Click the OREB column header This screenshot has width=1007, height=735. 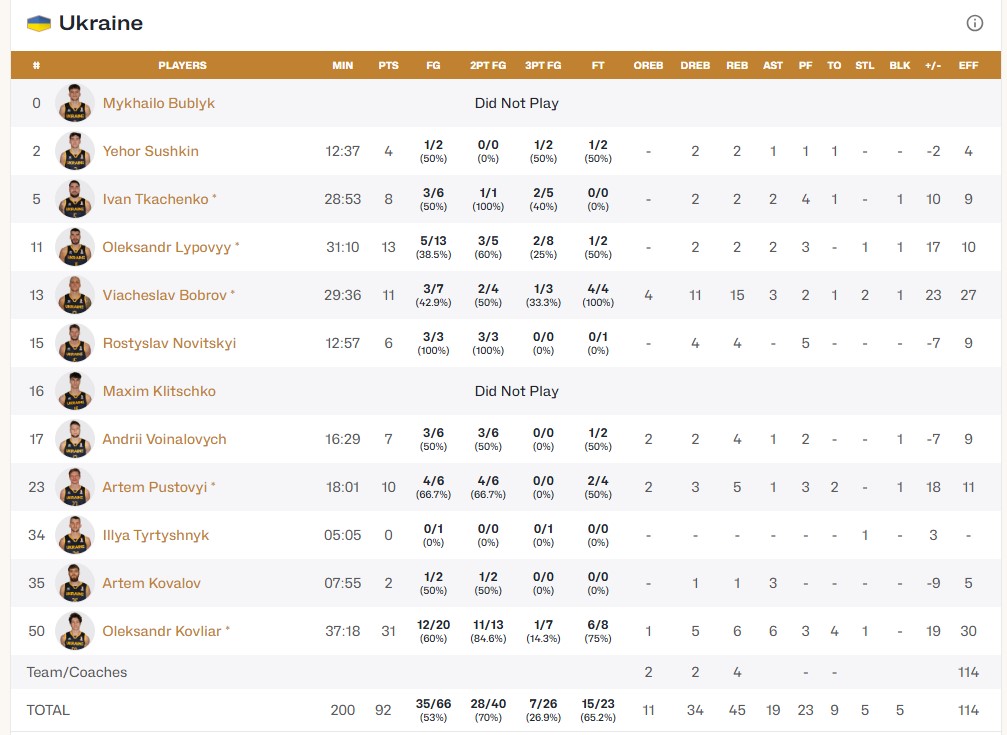pos(648,66)
